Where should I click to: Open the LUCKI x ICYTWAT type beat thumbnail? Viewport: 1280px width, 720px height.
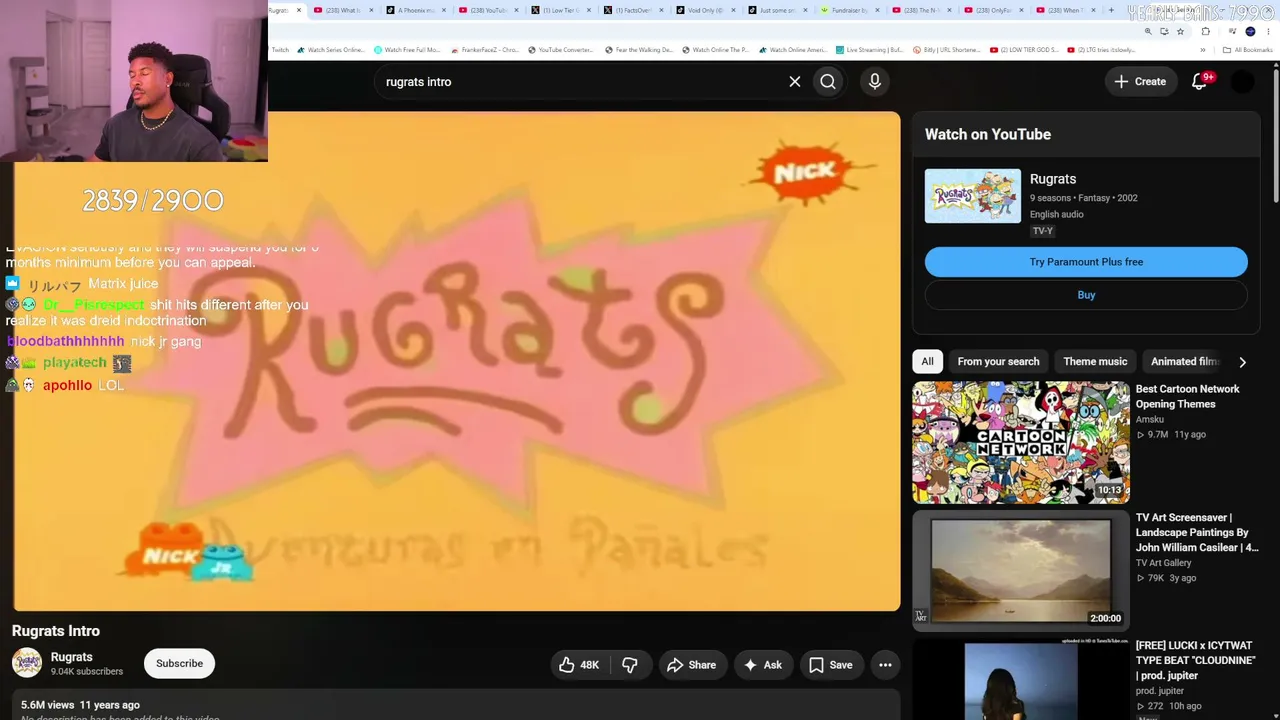pyautogui.click(x=1021, y=679)
